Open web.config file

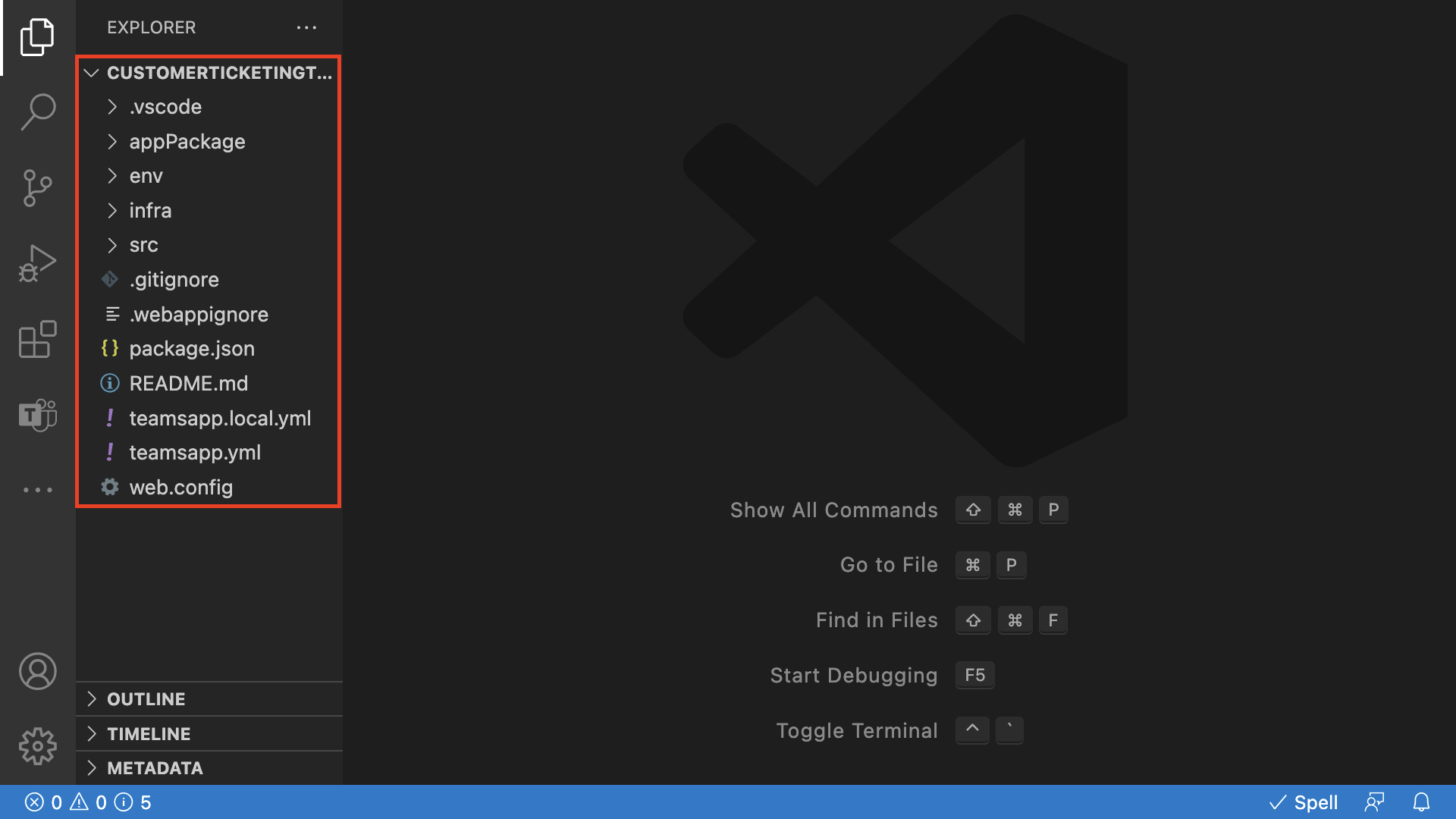point(181,487)
